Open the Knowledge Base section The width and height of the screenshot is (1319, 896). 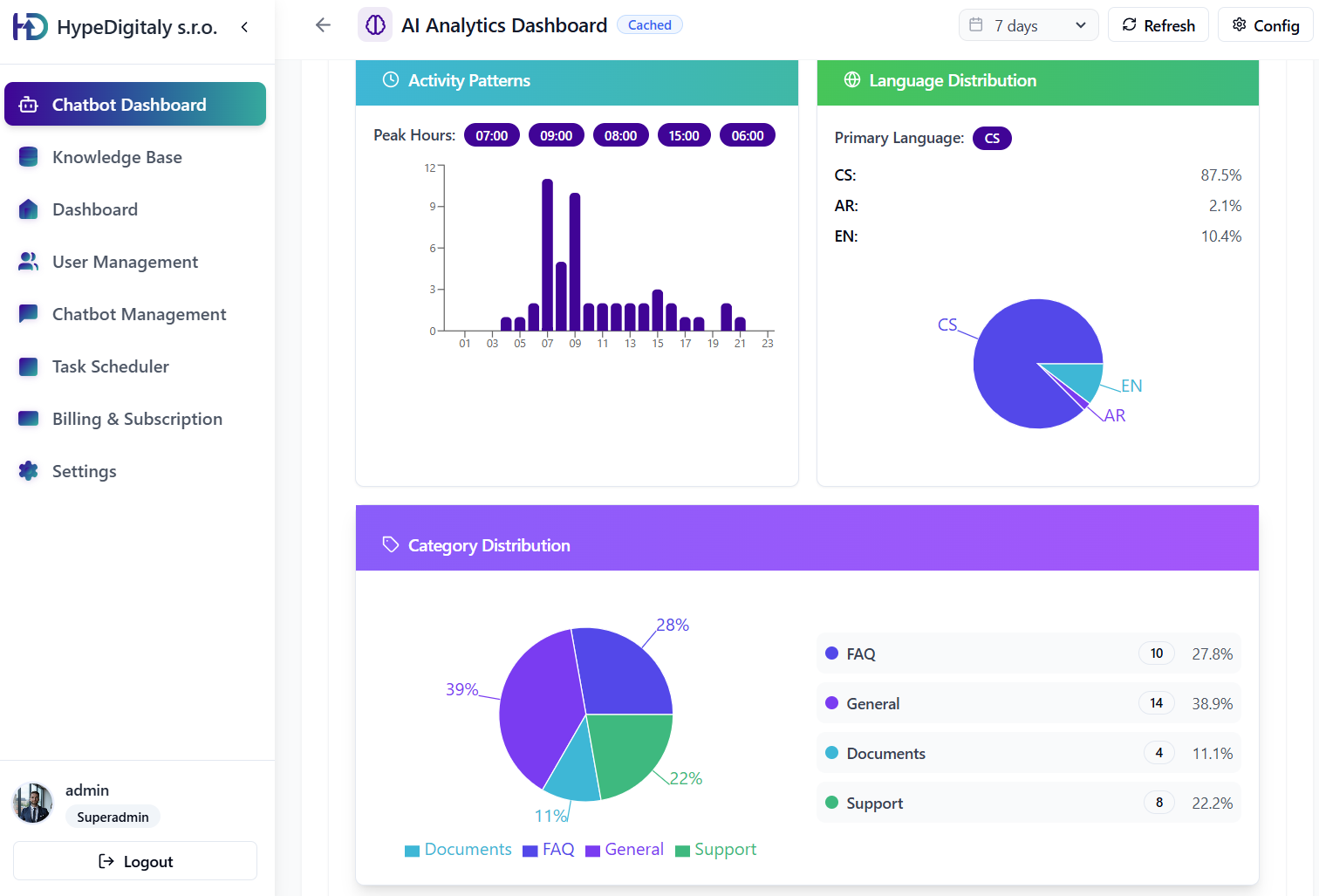point(117,157)
